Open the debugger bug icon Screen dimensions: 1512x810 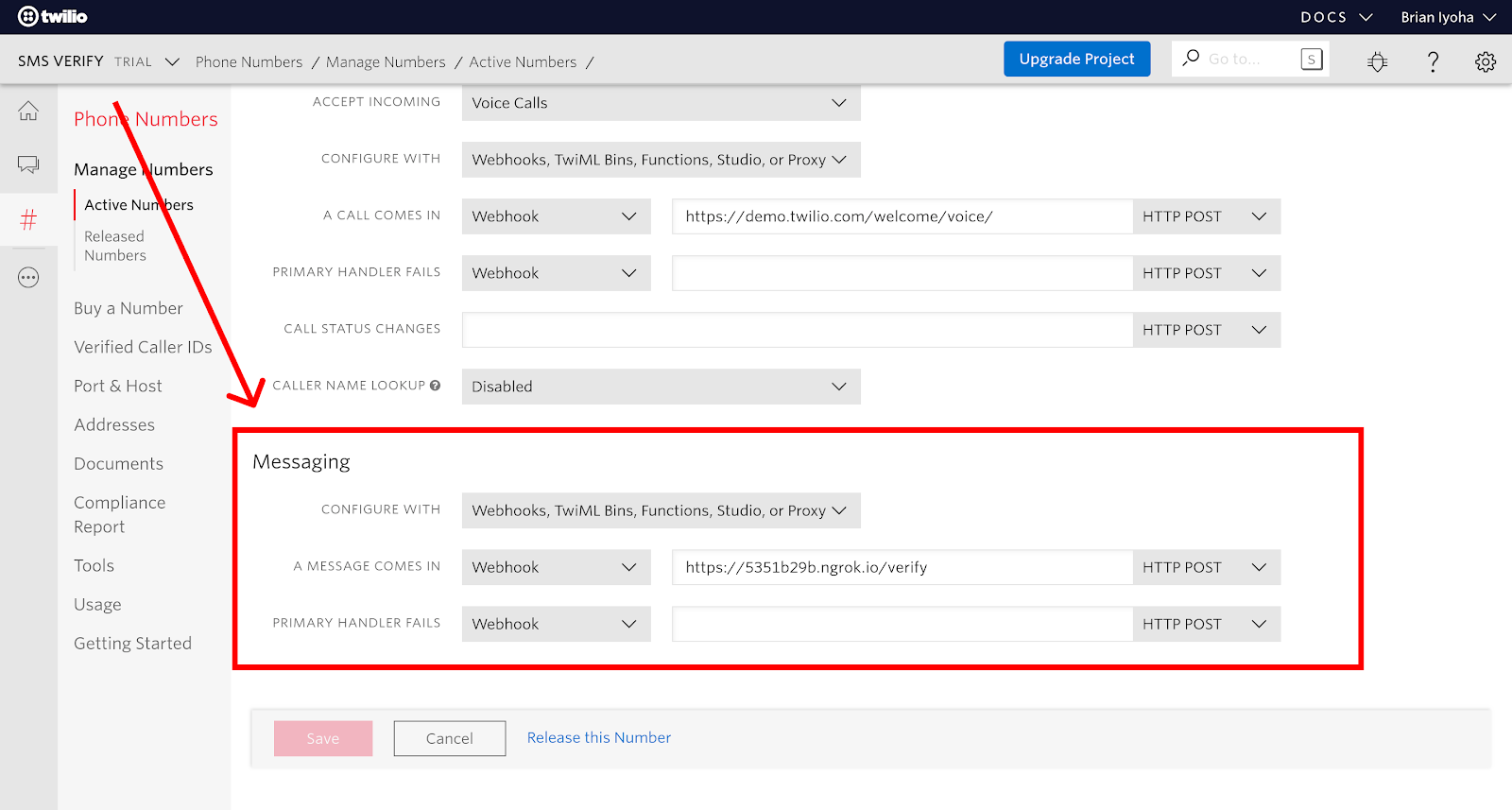pyautogui.click(x=1378, y=61)
